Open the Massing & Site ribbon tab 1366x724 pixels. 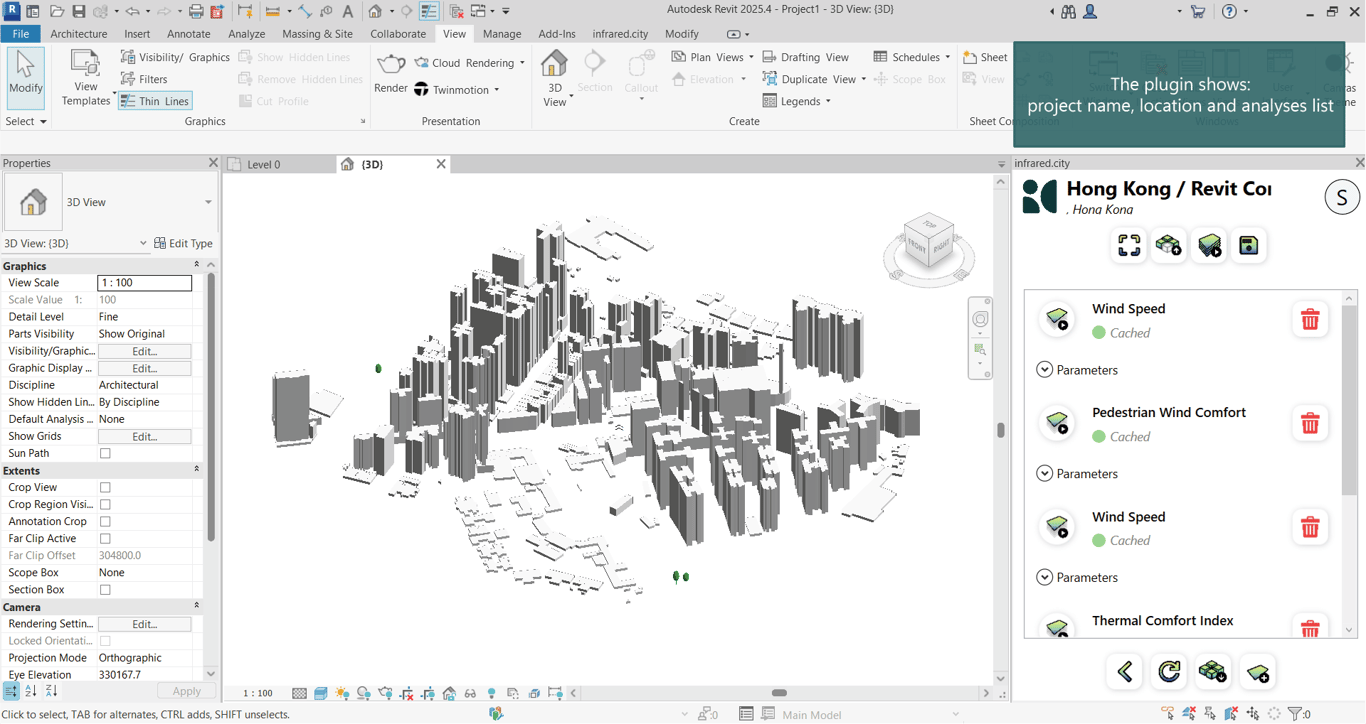(317, 34)
